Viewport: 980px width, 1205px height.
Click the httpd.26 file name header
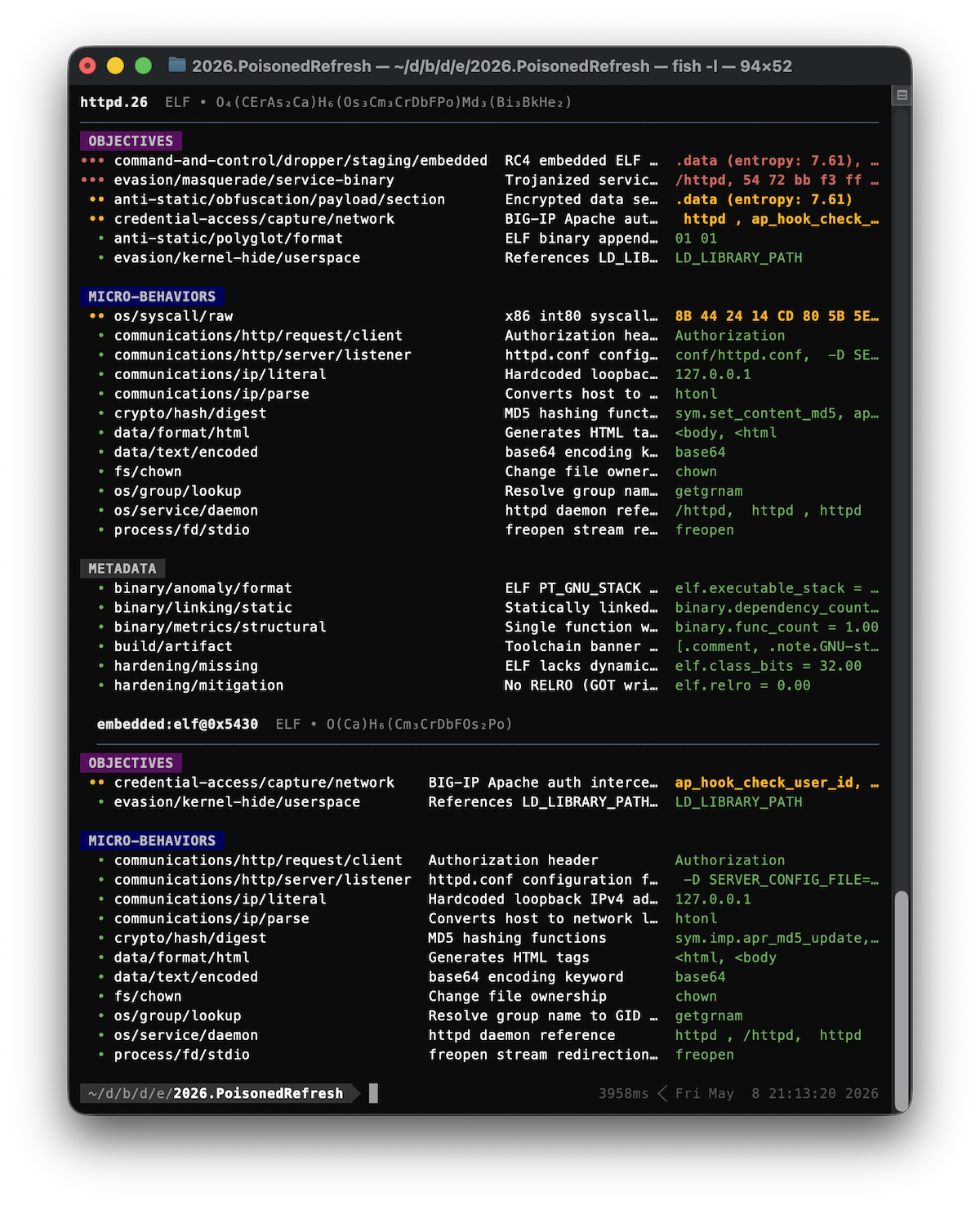coord(114,102)
